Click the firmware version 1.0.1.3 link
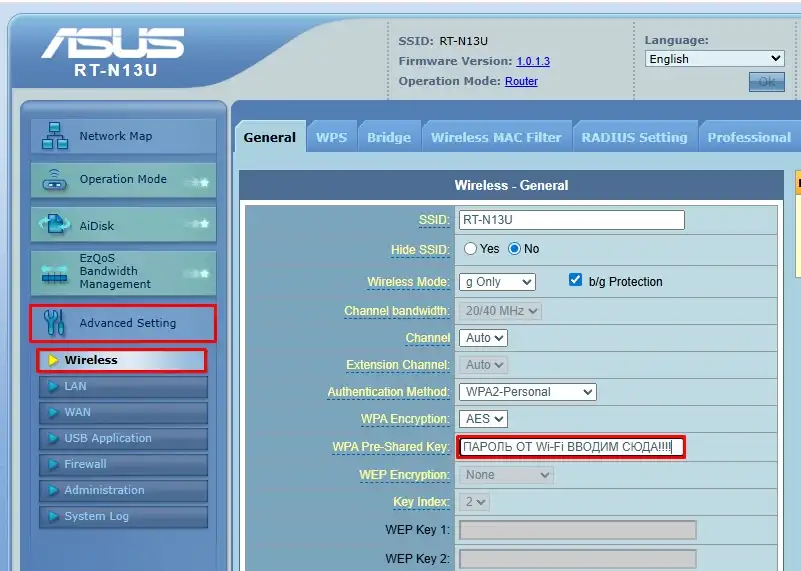The image size is (801, 571). pos(533,61)
